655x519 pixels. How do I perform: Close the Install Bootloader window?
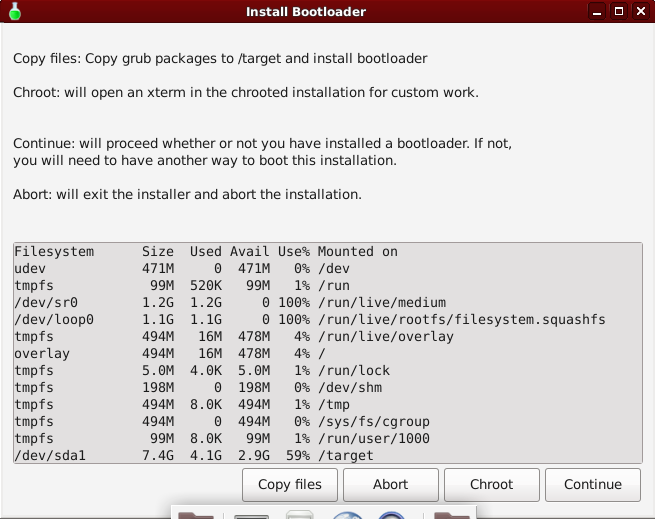(x=640, y=11)
